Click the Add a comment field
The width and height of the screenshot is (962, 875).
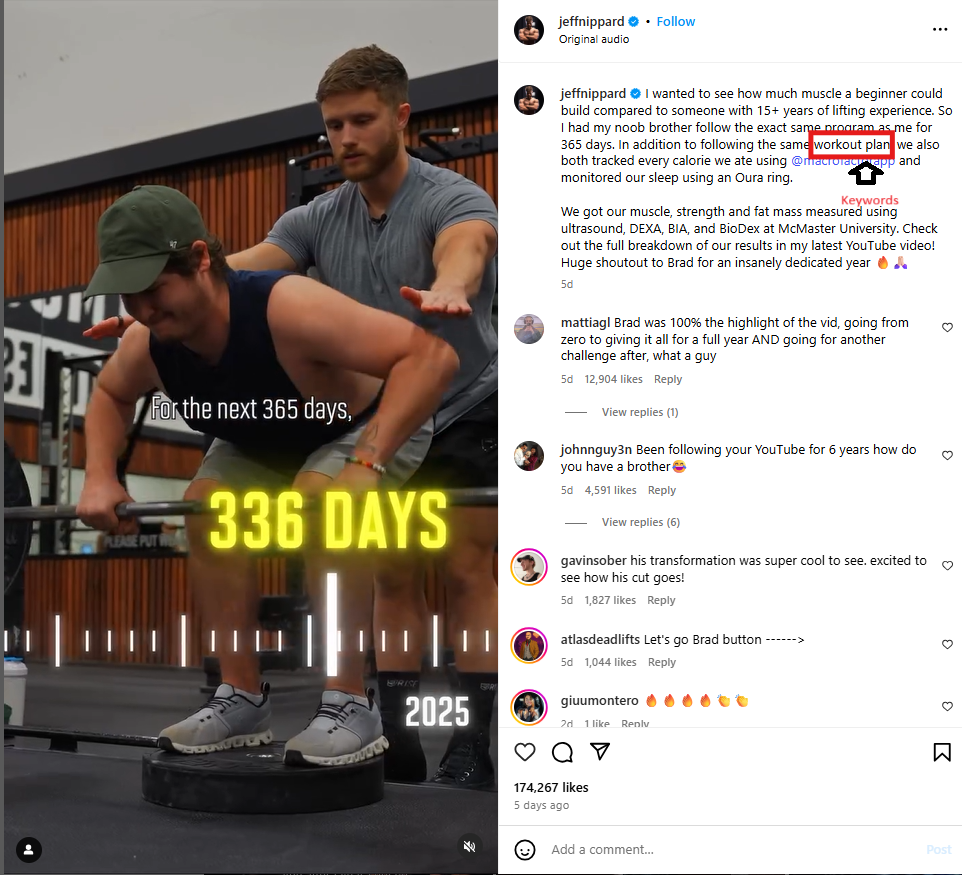pos(733,850)
